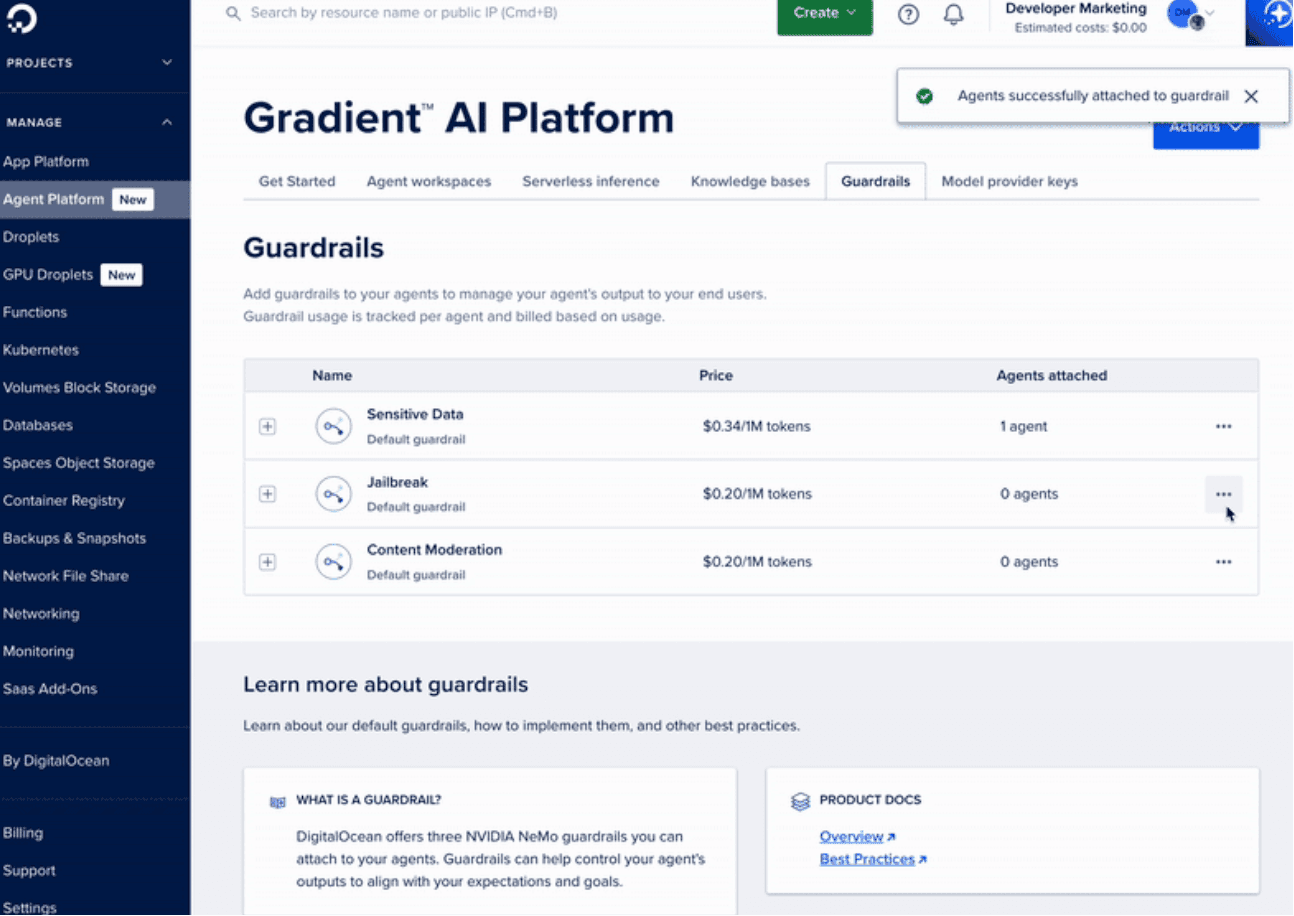The height and width of the screenshot is (916, 1294).
Task: Click the Content Moderation guardrail icon
Action: click(333, 562)
